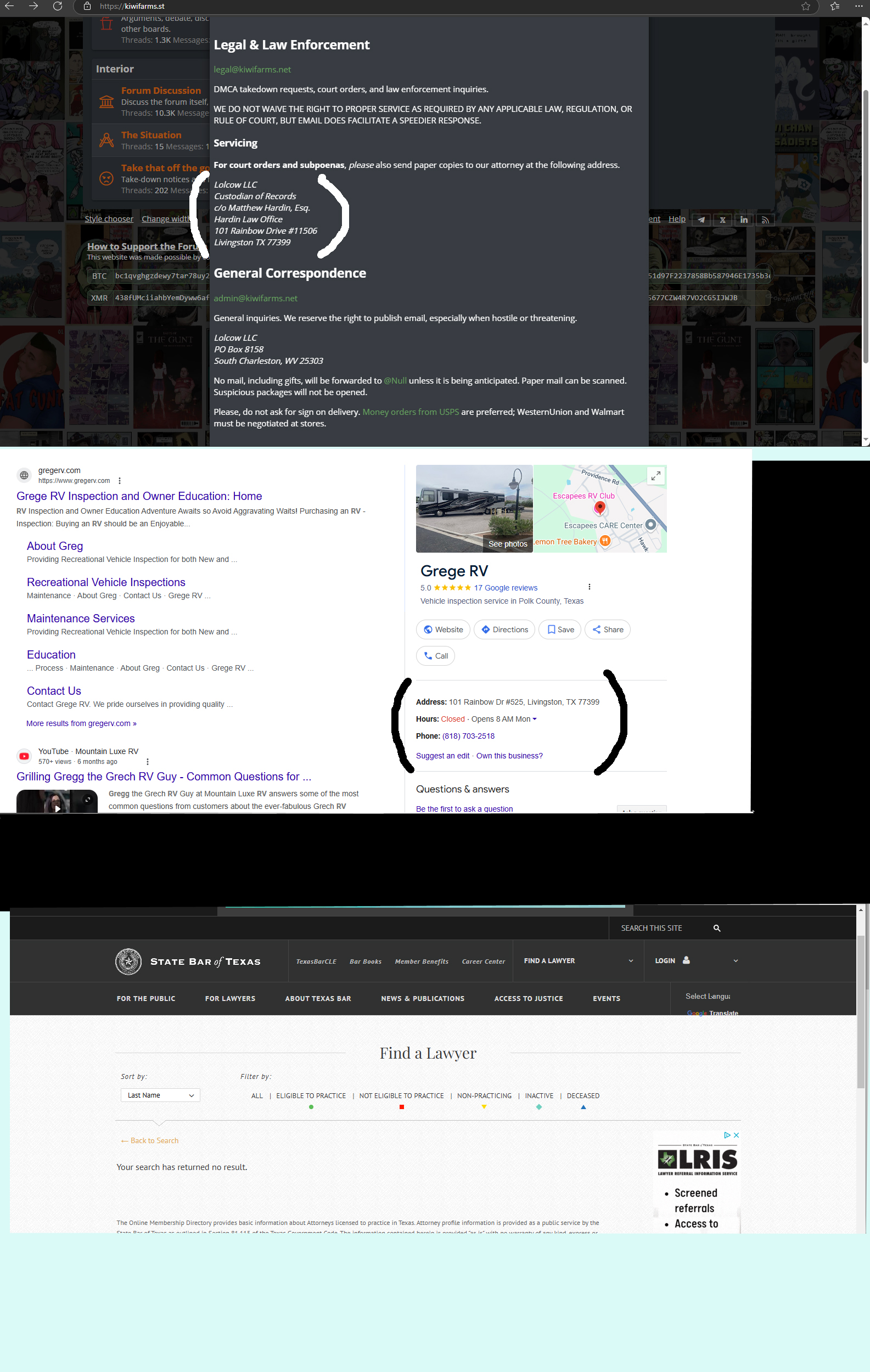
Task: Click the LinkedIn icon in forum footer
Action: pyautogui.click(x=744, y=220)
